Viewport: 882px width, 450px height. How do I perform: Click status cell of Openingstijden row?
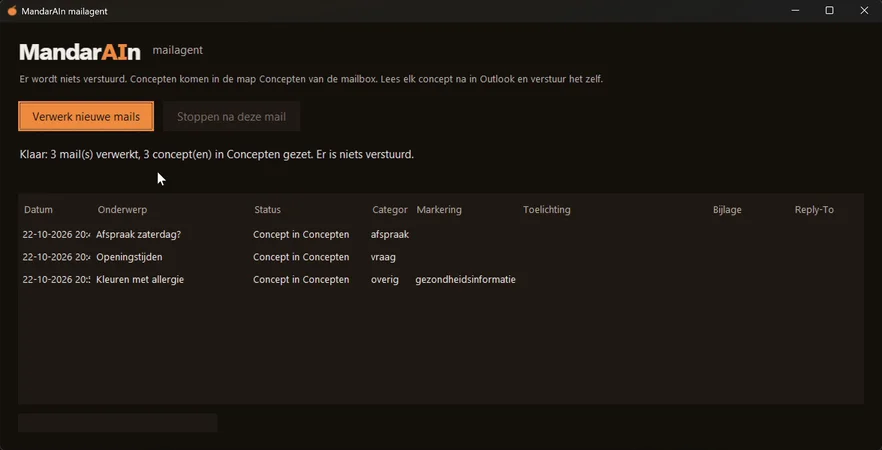[x=301, y=257]
